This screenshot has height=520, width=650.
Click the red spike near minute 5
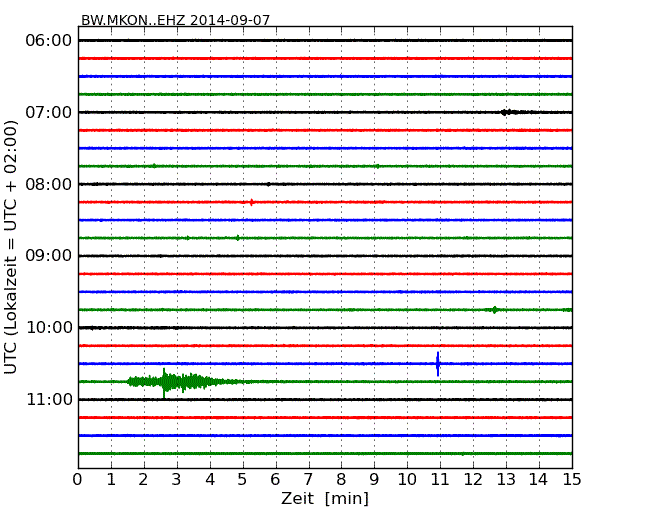[x=252, y=202]
